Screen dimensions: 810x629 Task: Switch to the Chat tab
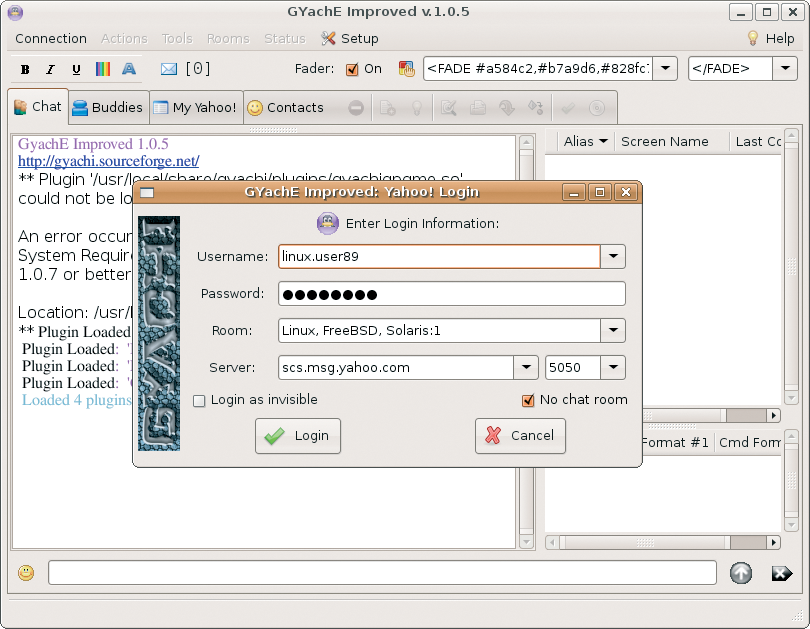click(x=38, y=107)
